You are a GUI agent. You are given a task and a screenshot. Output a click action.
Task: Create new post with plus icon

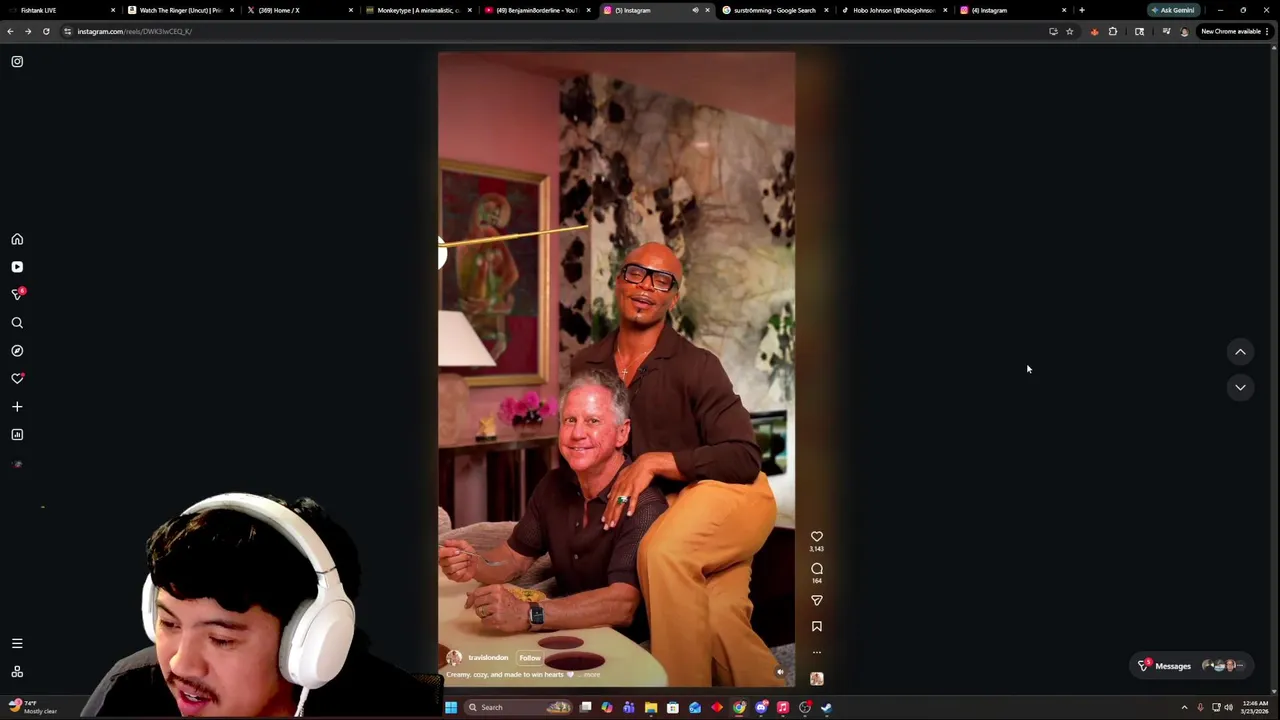pyautogui.click(x=17, y=407)
